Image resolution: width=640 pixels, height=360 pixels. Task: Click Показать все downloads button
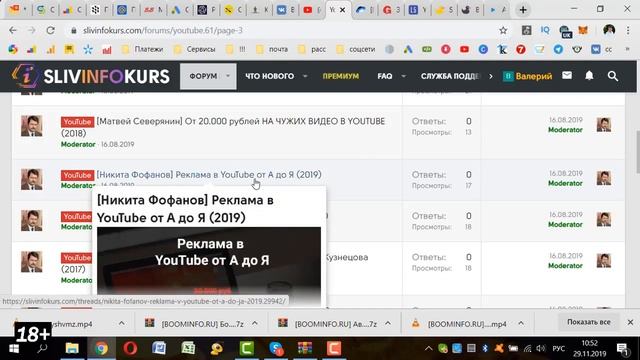pos(589,322)
